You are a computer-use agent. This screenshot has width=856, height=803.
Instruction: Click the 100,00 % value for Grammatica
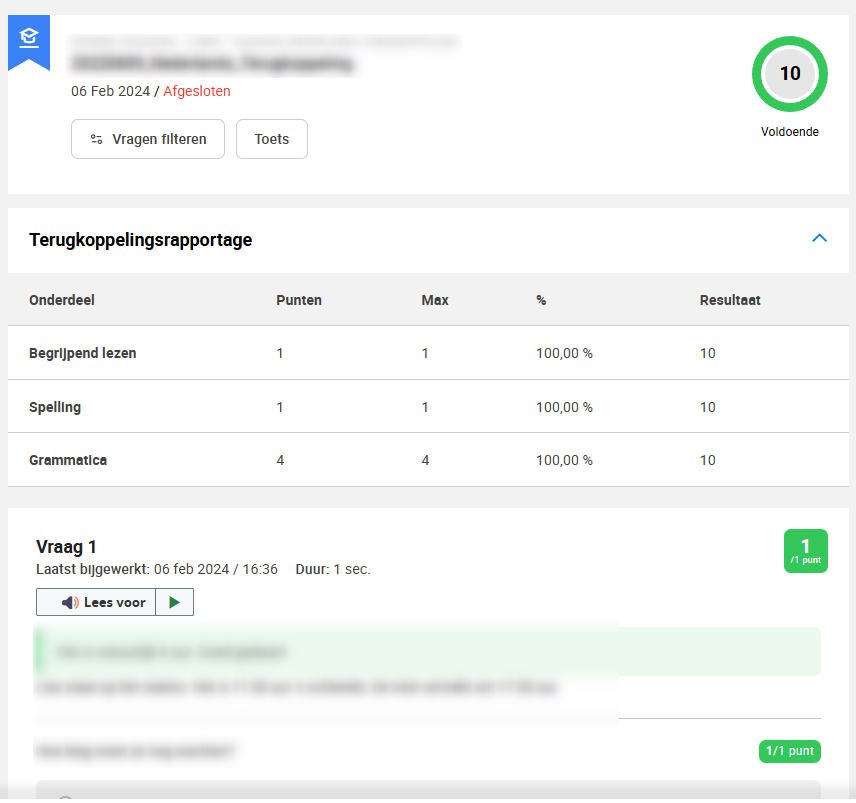pos(564,460)
